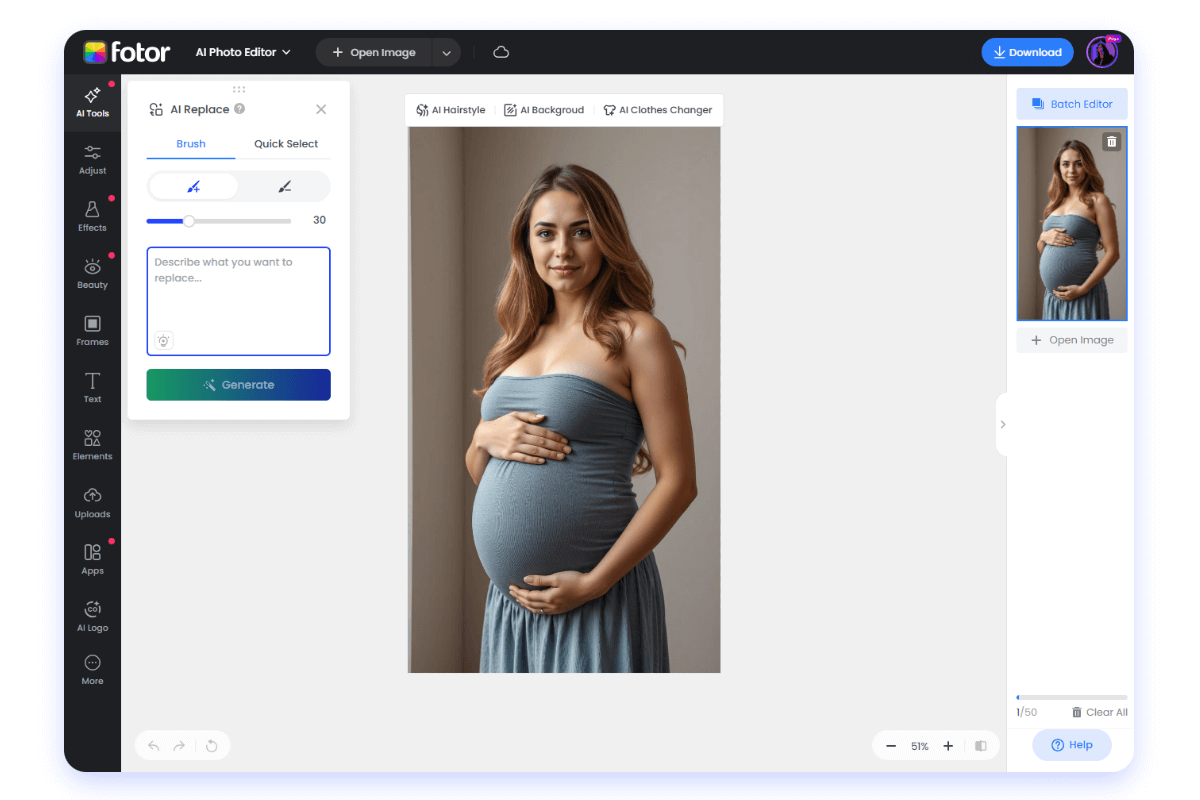
Task: Click the Download button
Action: tap(1027, 52)
